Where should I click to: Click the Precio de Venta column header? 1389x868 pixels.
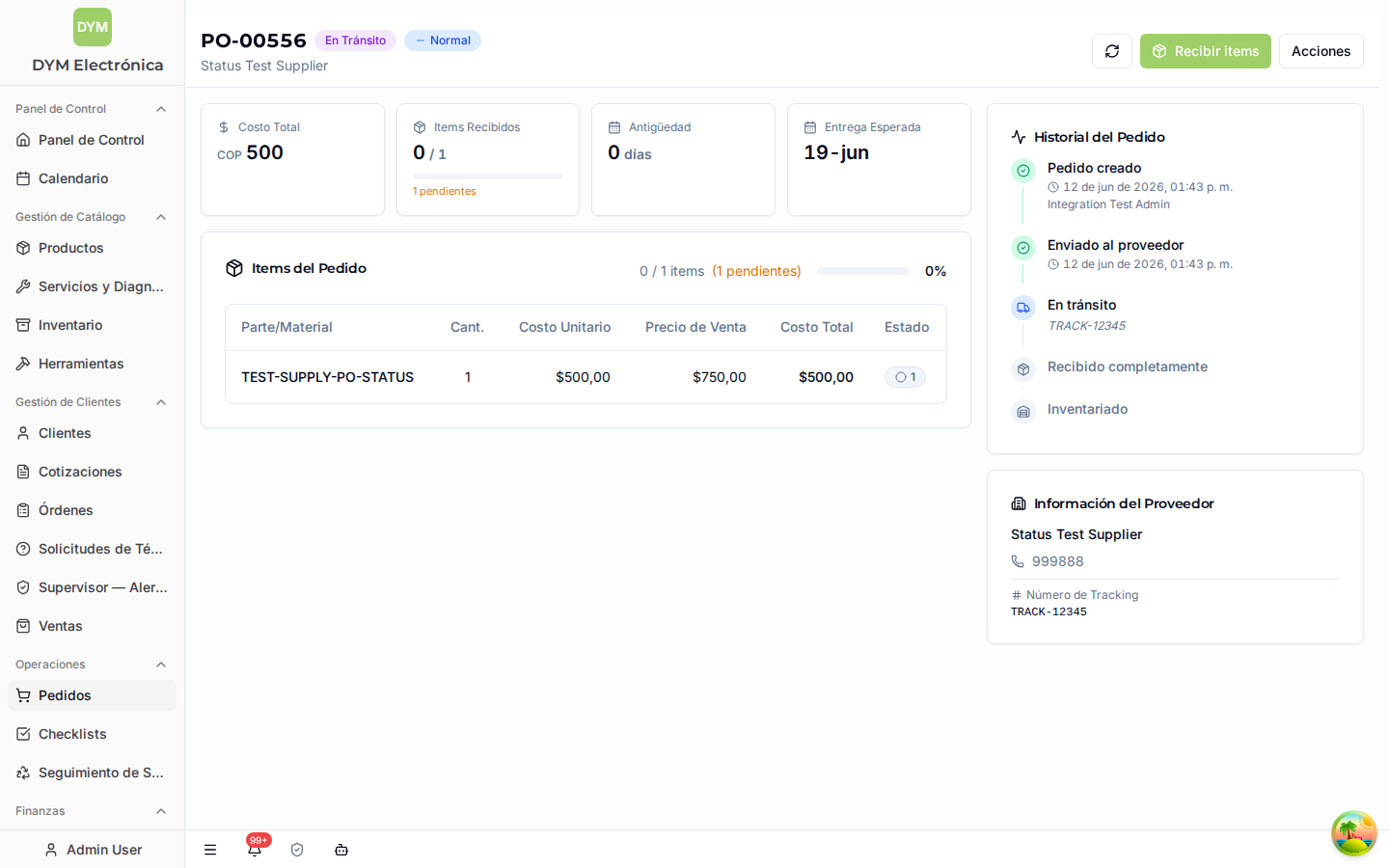(695, 327)
